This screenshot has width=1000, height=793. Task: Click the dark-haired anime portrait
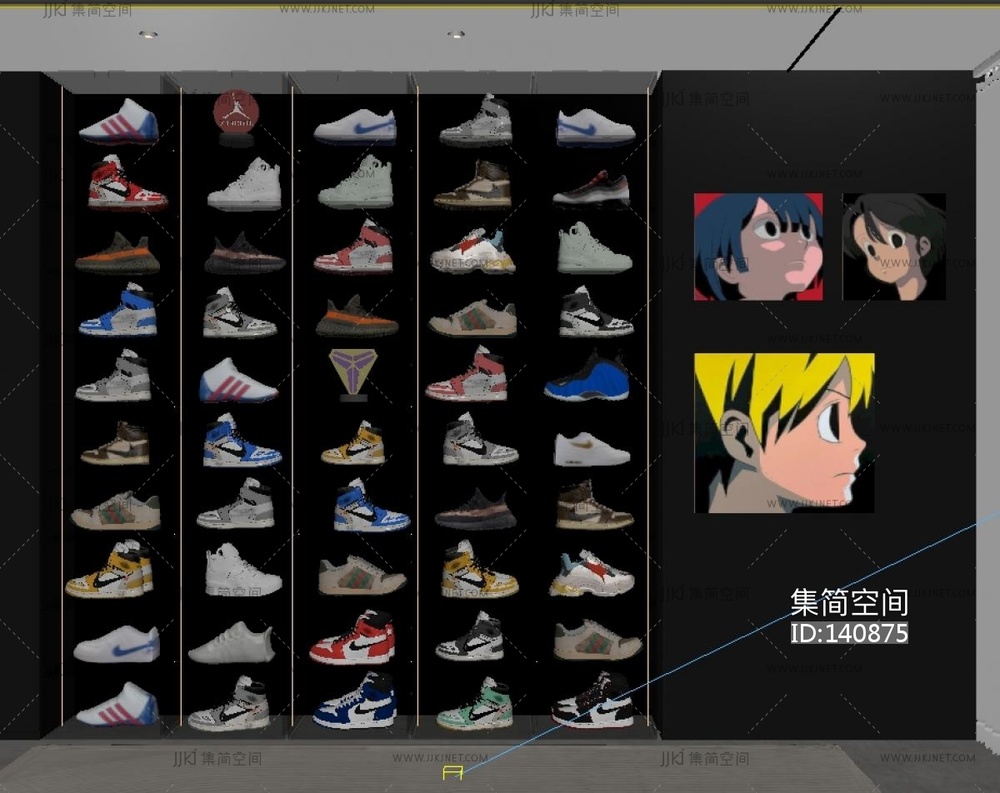click(x=893, y=247)
